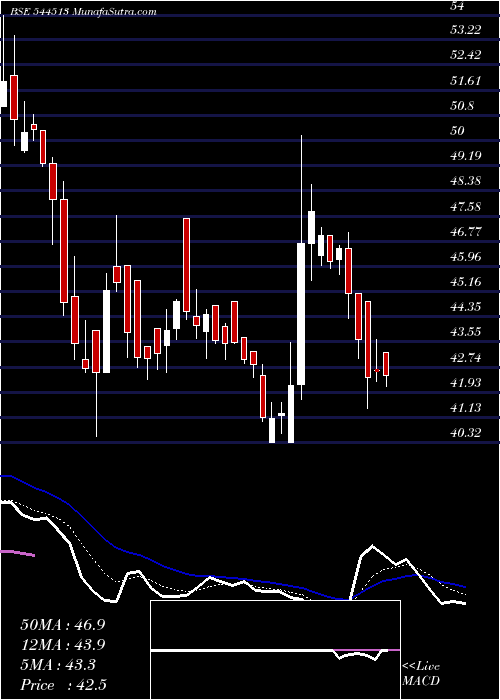Viewport: 500px width, 700px height.
Task: Click the 44.35 price axis label
Action: click(x=466, y=307)
